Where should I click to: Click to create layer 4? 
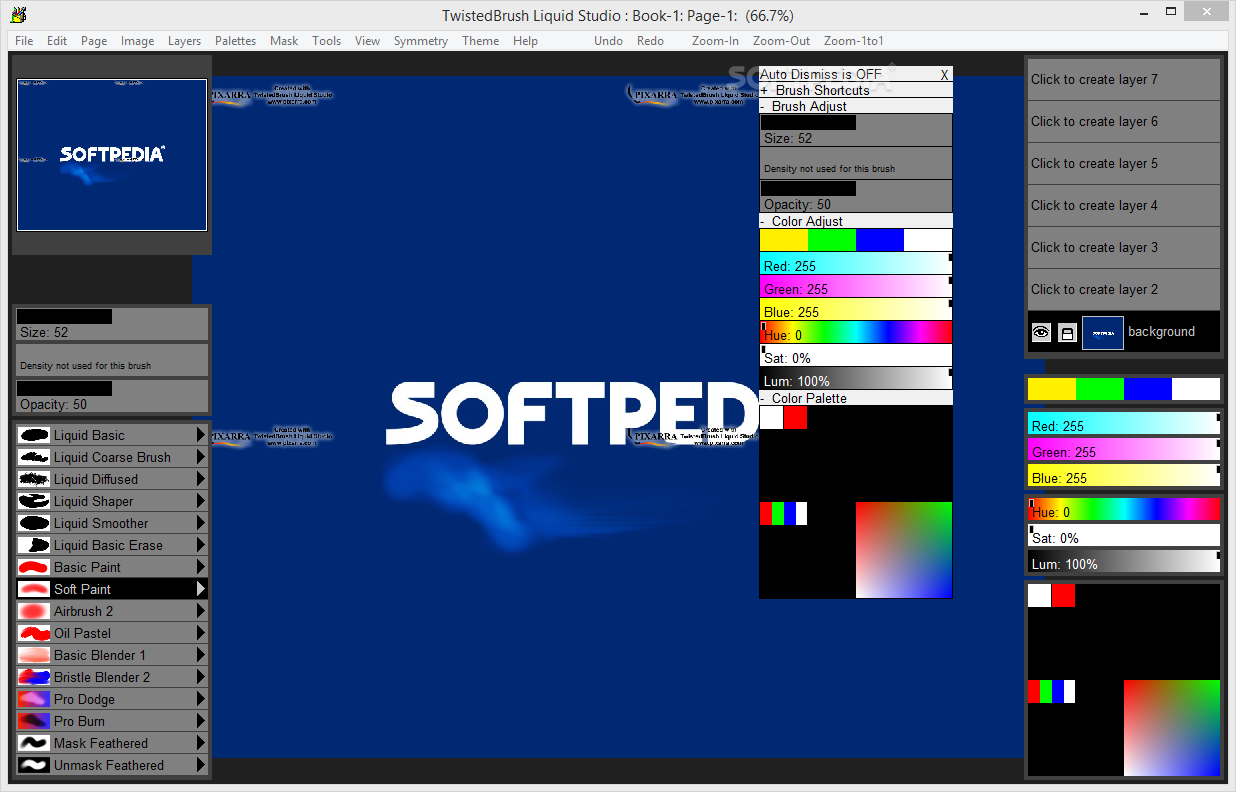(x=1123, y=205)
